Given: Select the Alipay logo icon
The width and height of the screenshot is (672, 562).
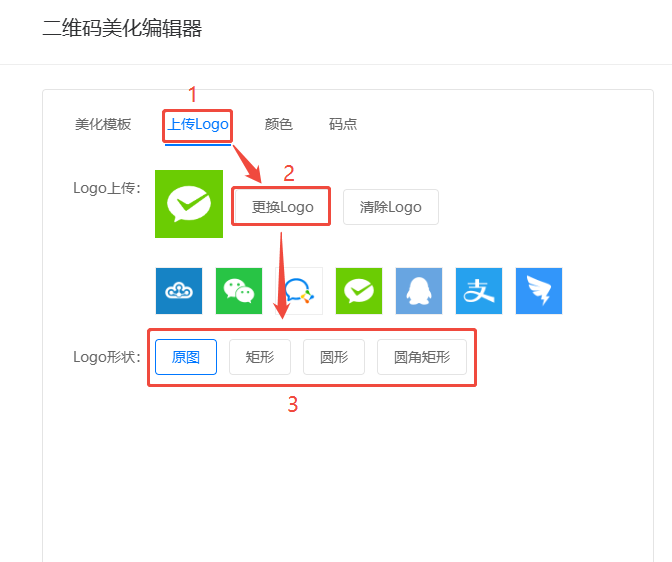Looking at the screenshot, I should click(479, 291).
